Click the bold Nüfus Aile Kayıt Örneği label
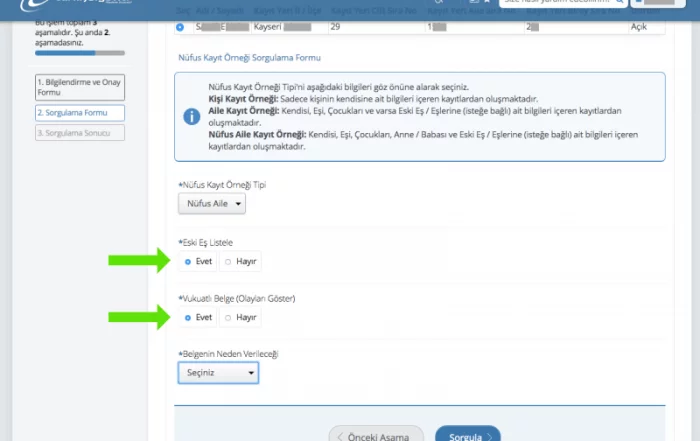The image size is (700, 441). 258,135
